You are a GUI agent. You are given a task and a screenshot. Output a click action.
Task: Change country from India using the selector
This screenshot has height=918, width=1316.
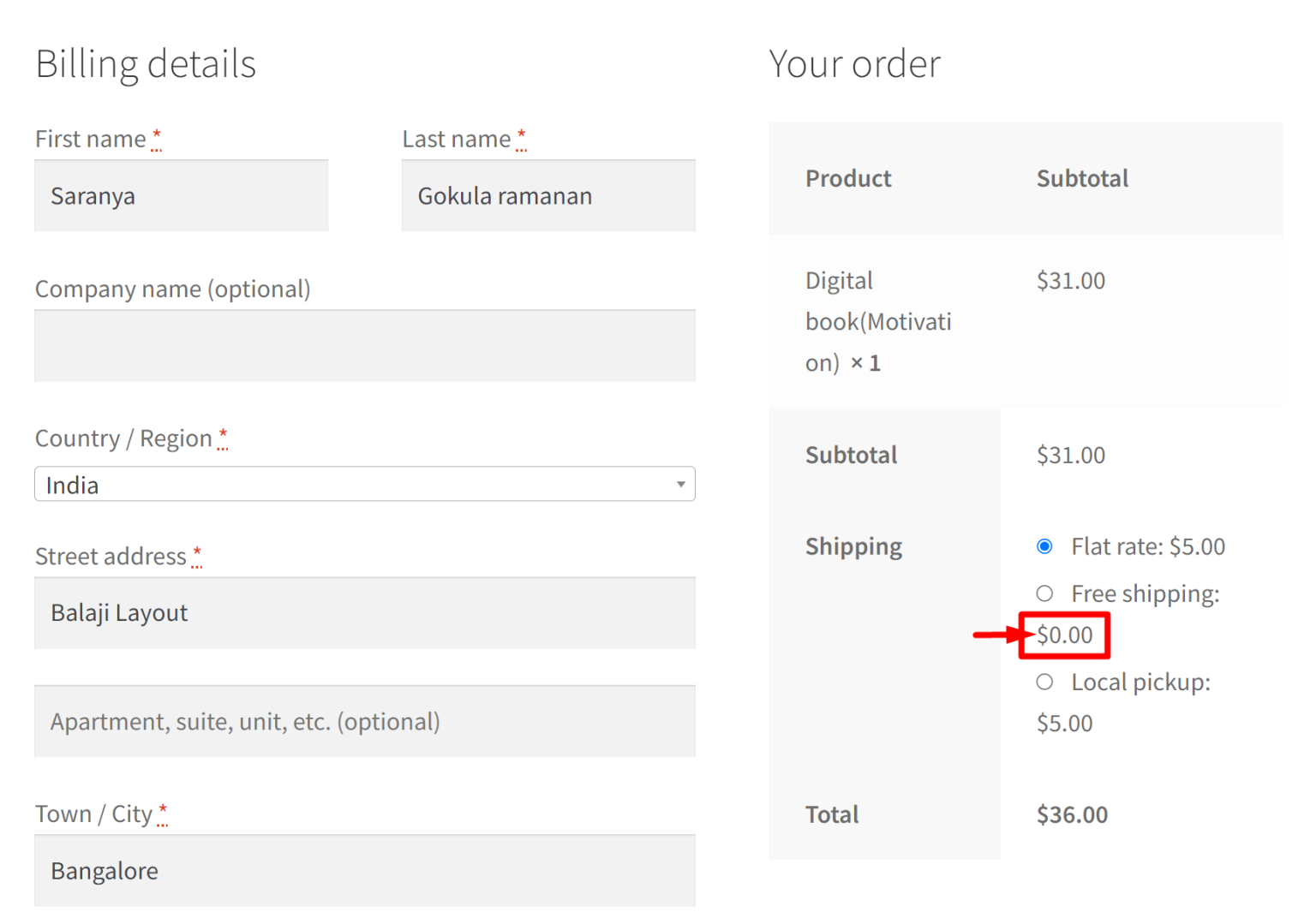coord(364,484)
